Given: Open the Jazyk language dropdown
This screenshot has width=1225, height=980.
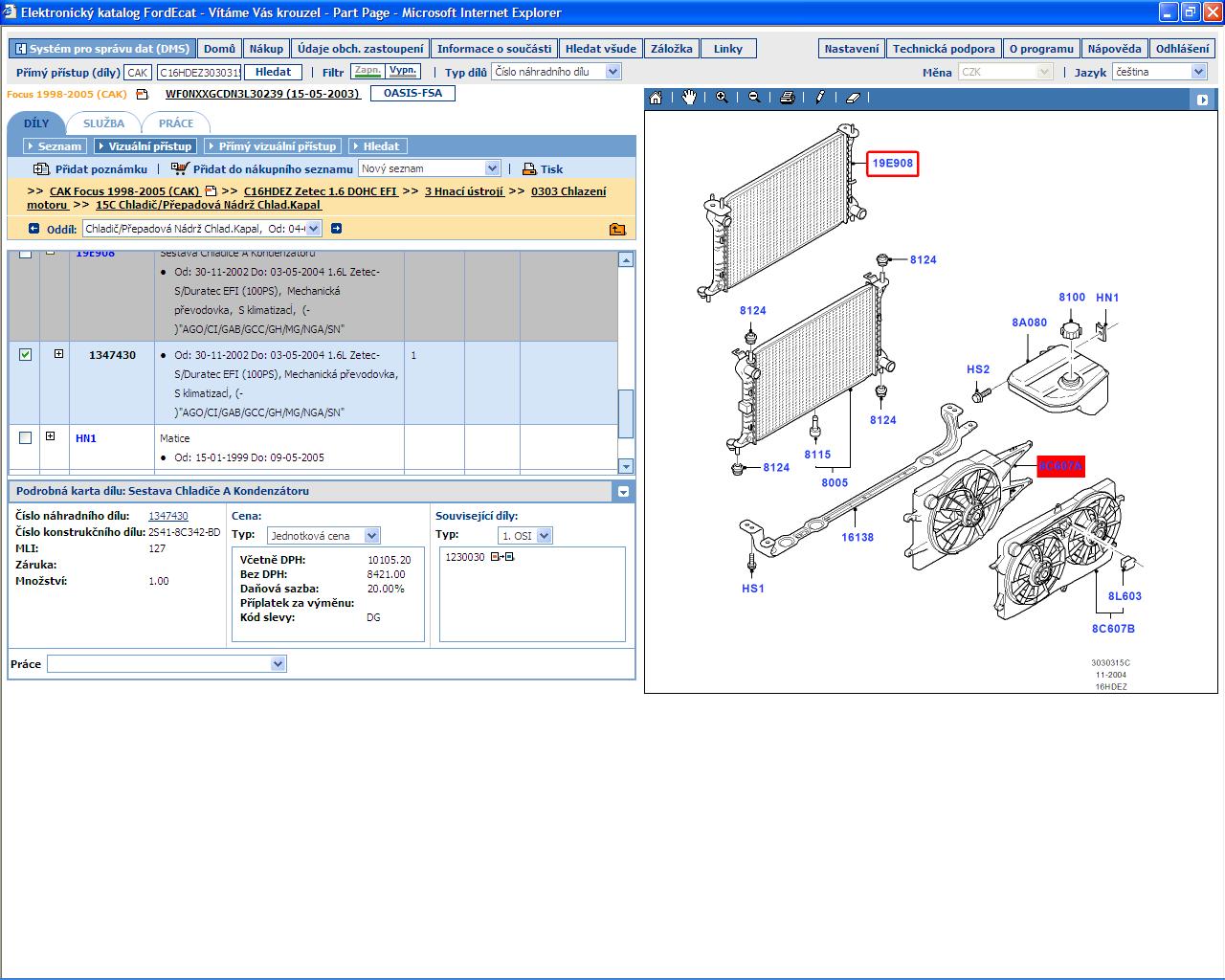Looking at the screenshot, I should (x=1198, y=72).
